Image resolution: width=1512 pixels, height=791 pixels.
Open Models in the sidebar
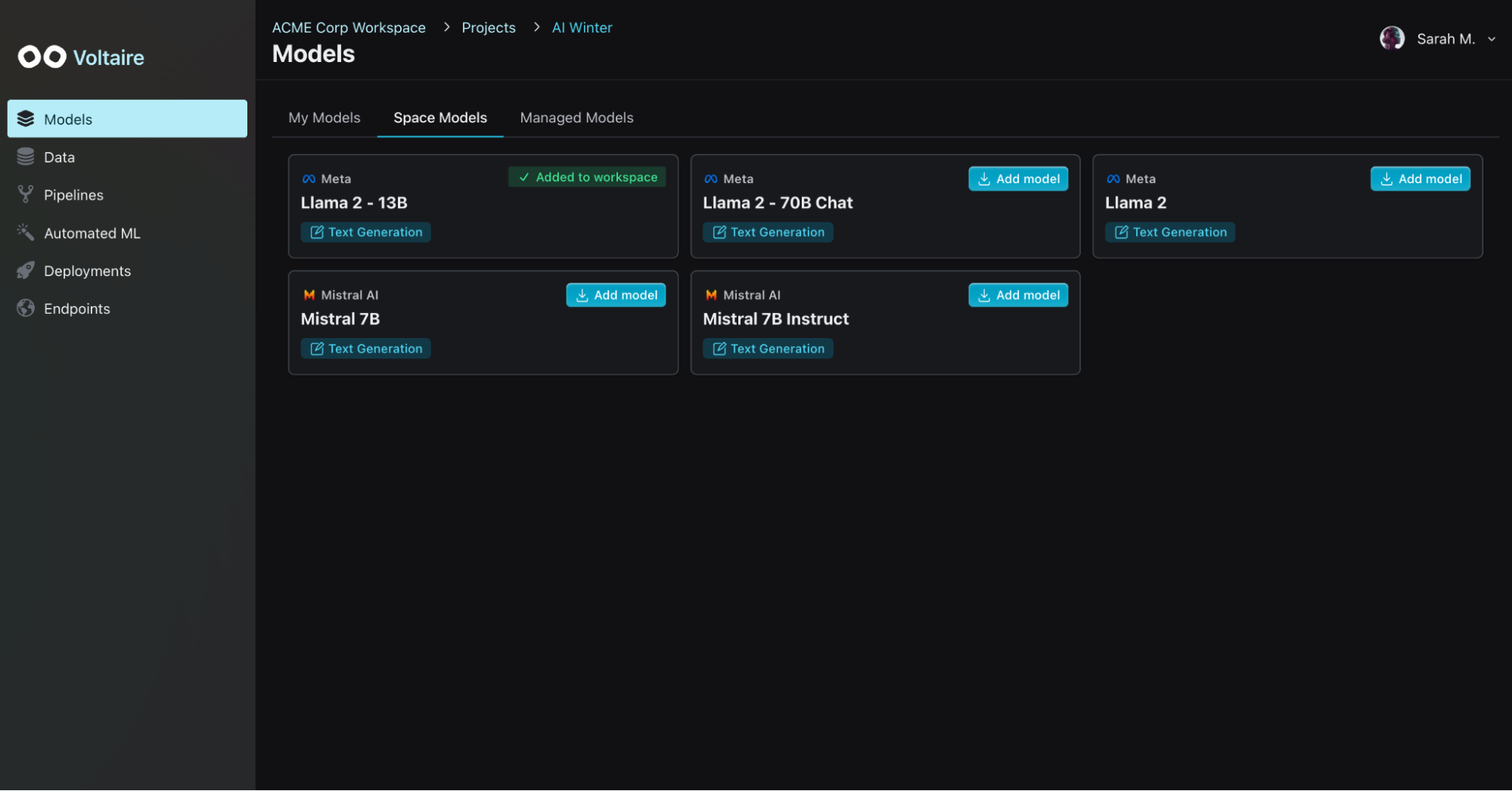(127, 119)
